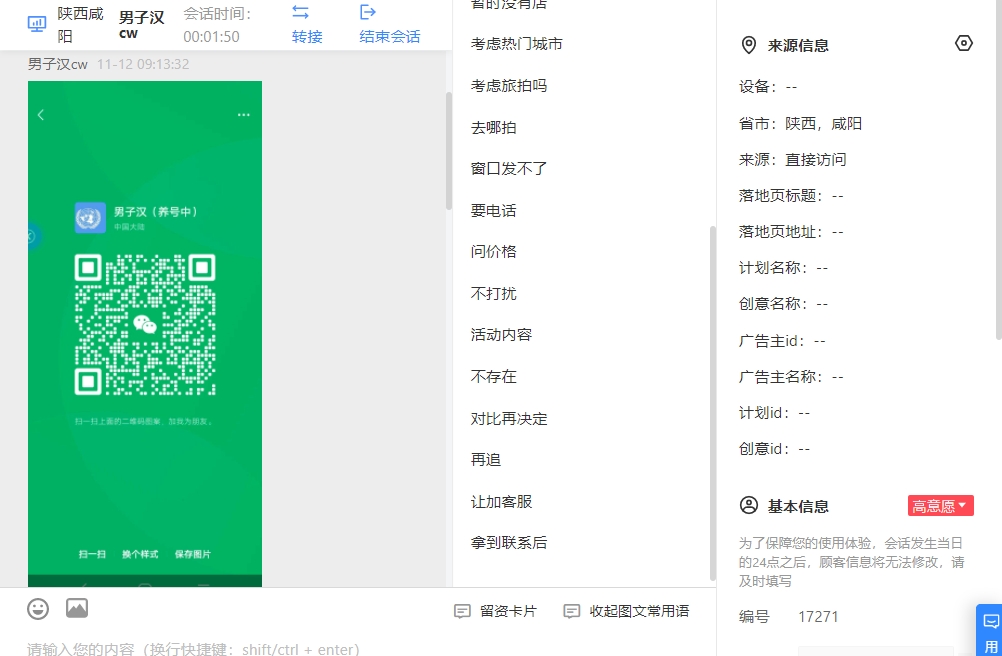
Task: Click the hexagon settings icon by 来源信息
Action: (x=964, y=43)
